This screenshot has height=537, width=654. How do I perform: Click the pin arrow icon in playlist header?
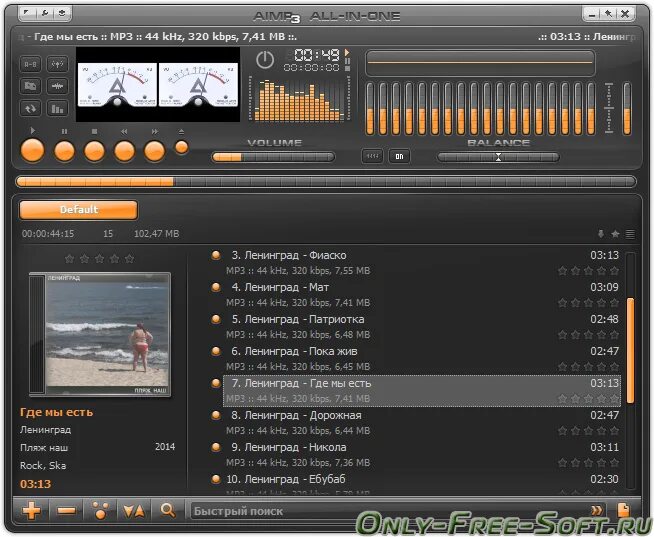(601, 234)
